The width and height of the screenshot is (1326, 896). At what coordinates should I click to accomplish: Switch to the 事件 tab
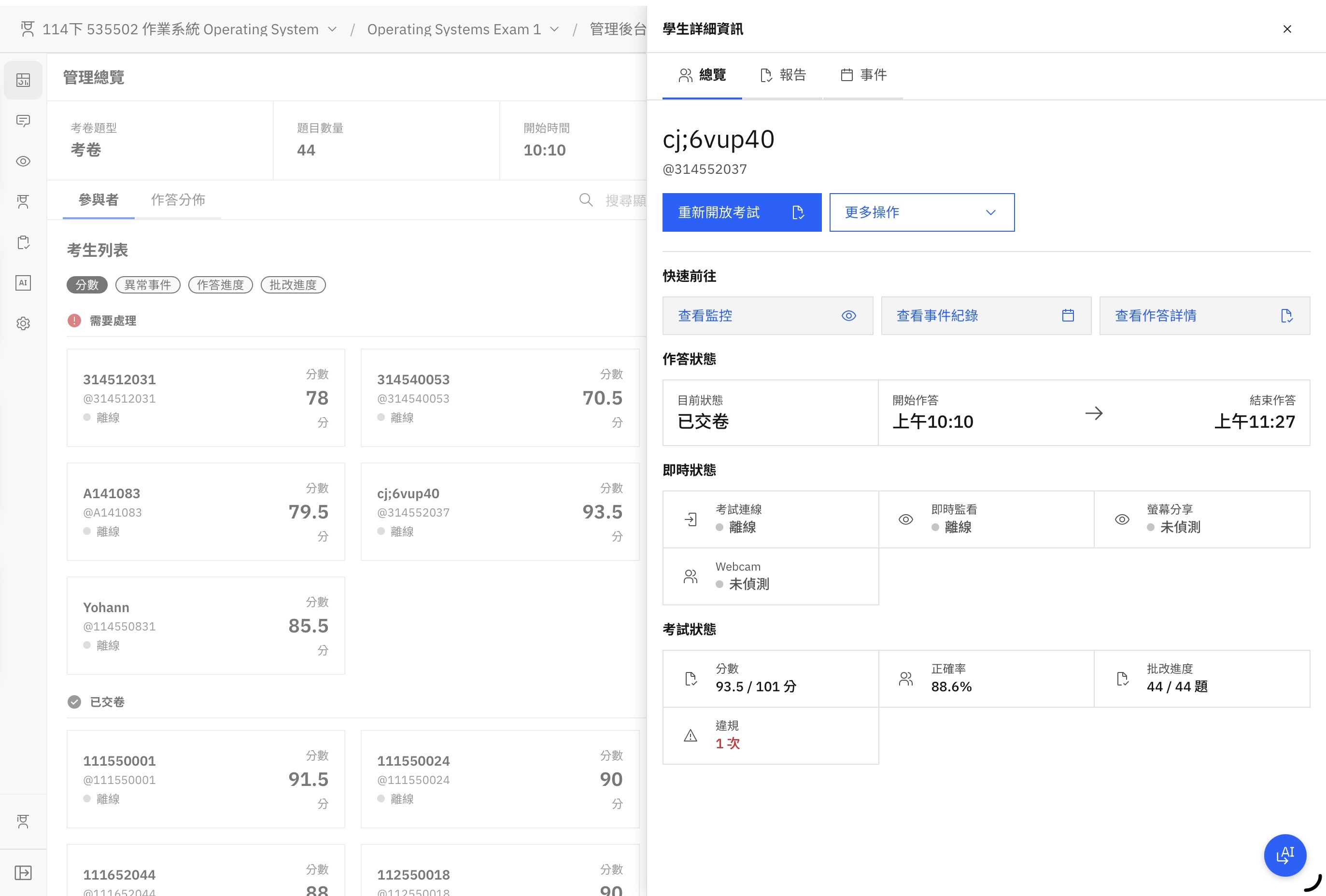click(863, 75)
